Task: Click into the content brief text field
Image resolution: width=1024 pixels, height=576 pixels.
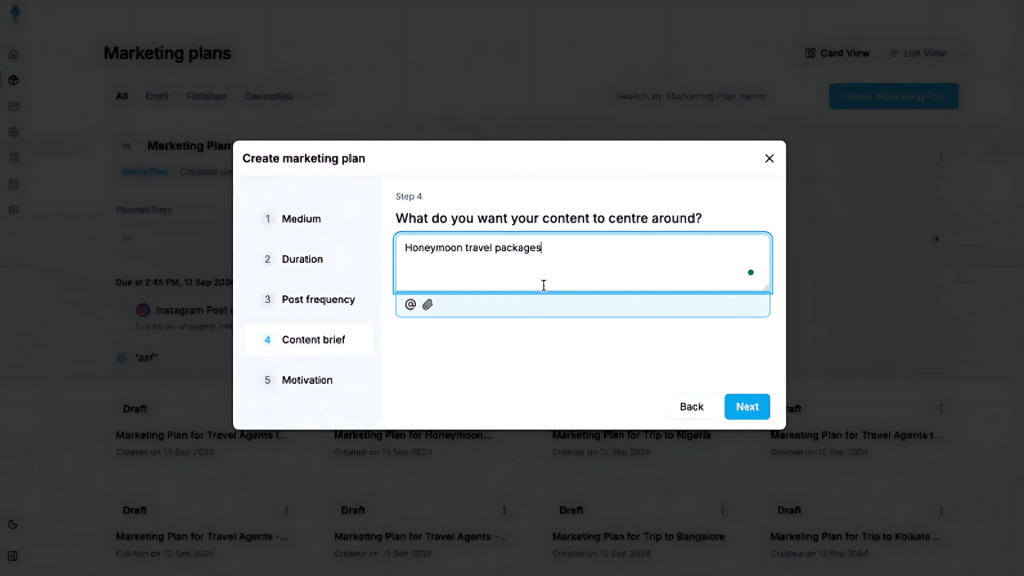Action: pos(583,263)
